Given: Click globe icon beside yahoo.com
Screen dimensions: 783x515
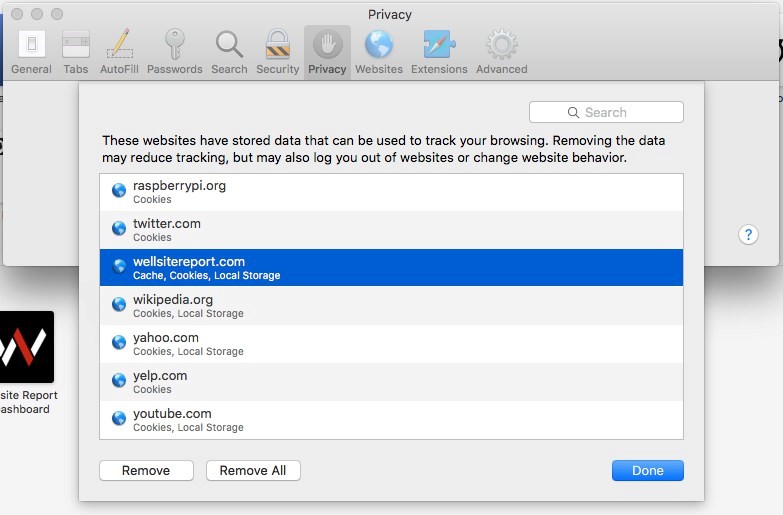Looking at the screenshot, I should point(119,342).
